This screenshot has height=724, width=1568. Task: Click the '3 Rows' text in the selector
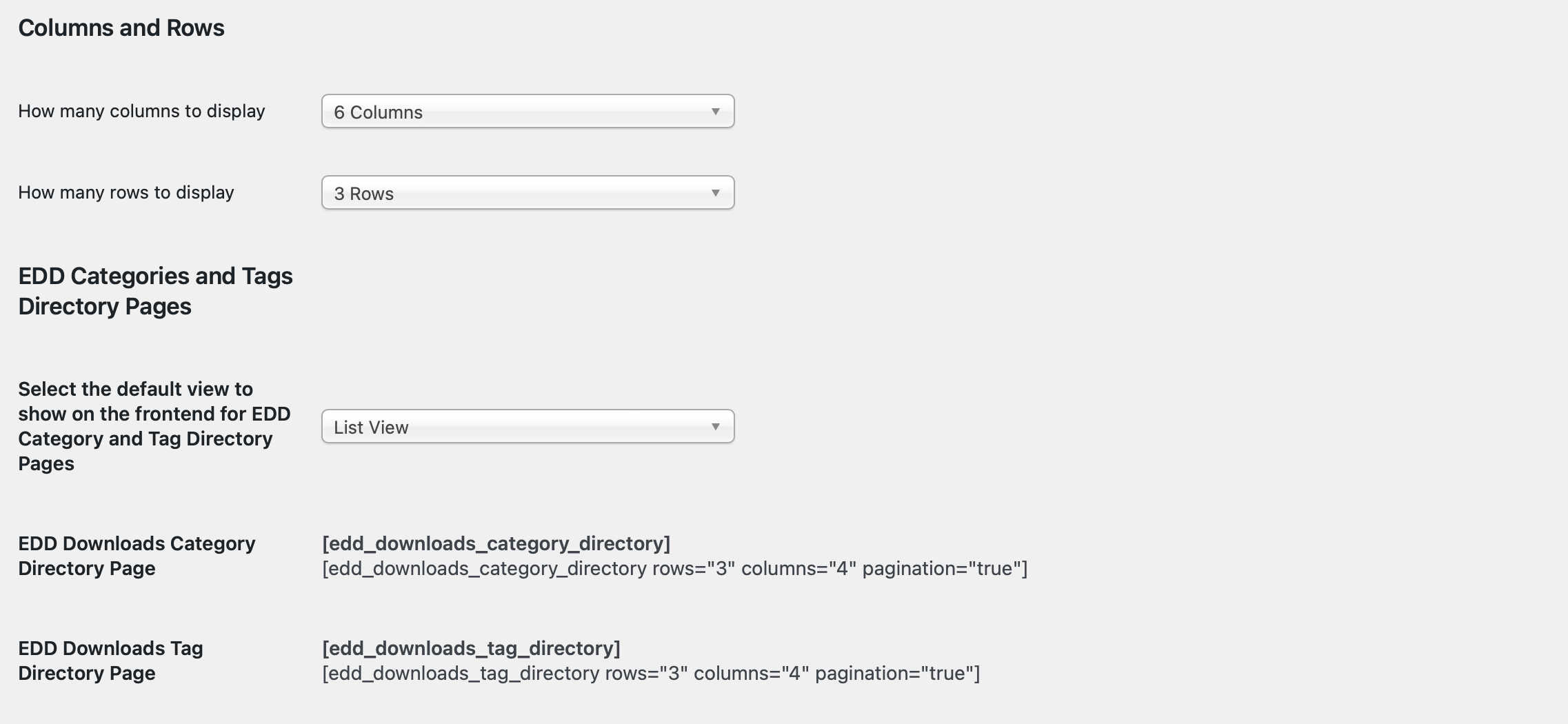coord(363,194)
